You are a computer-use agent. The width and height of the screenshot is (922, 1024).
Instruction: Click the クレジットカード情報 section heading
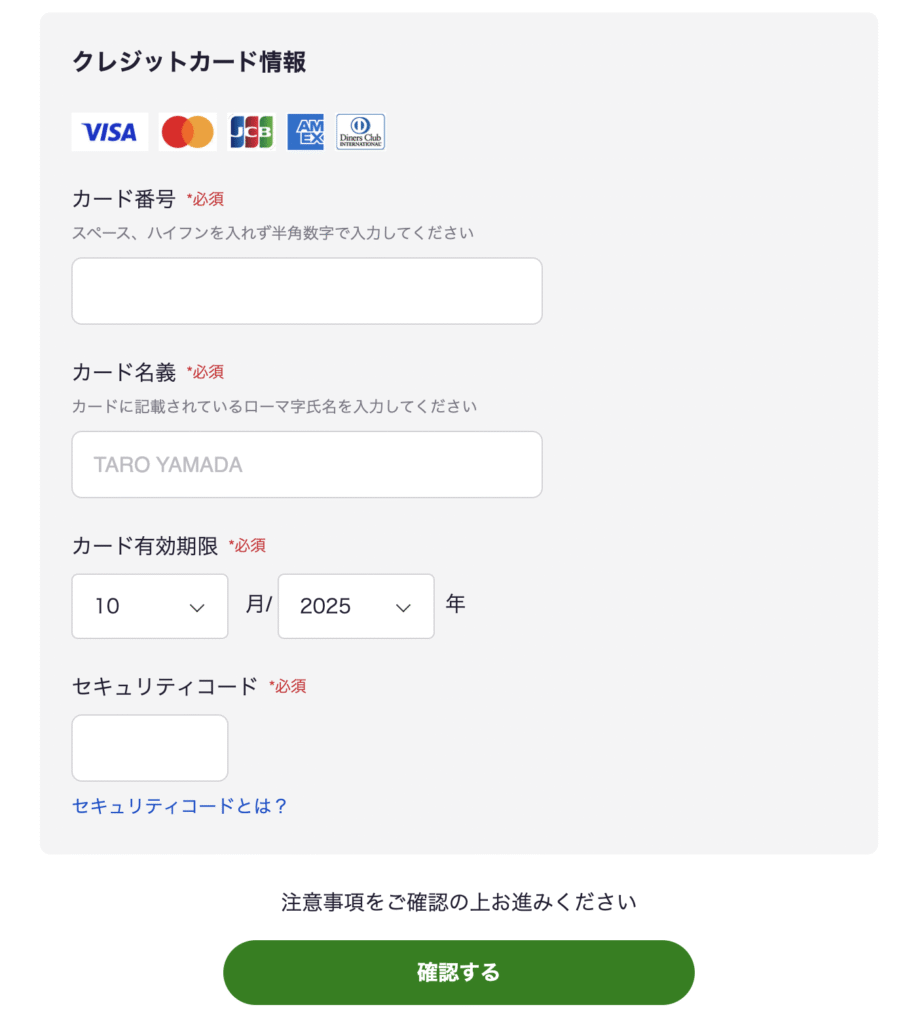(x=189, y=62)
